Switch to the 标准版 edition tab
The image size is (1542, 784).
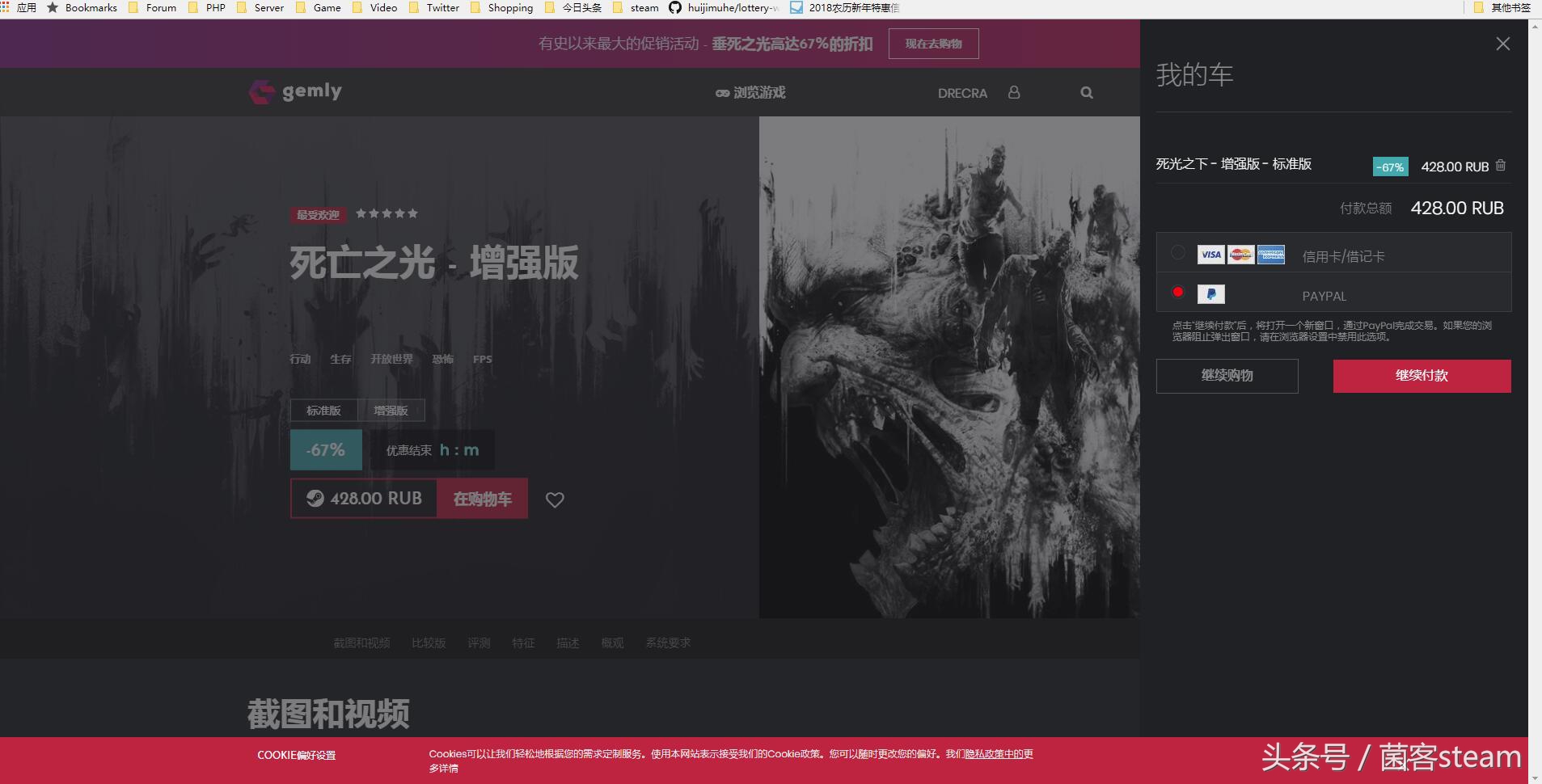point(323,410)
